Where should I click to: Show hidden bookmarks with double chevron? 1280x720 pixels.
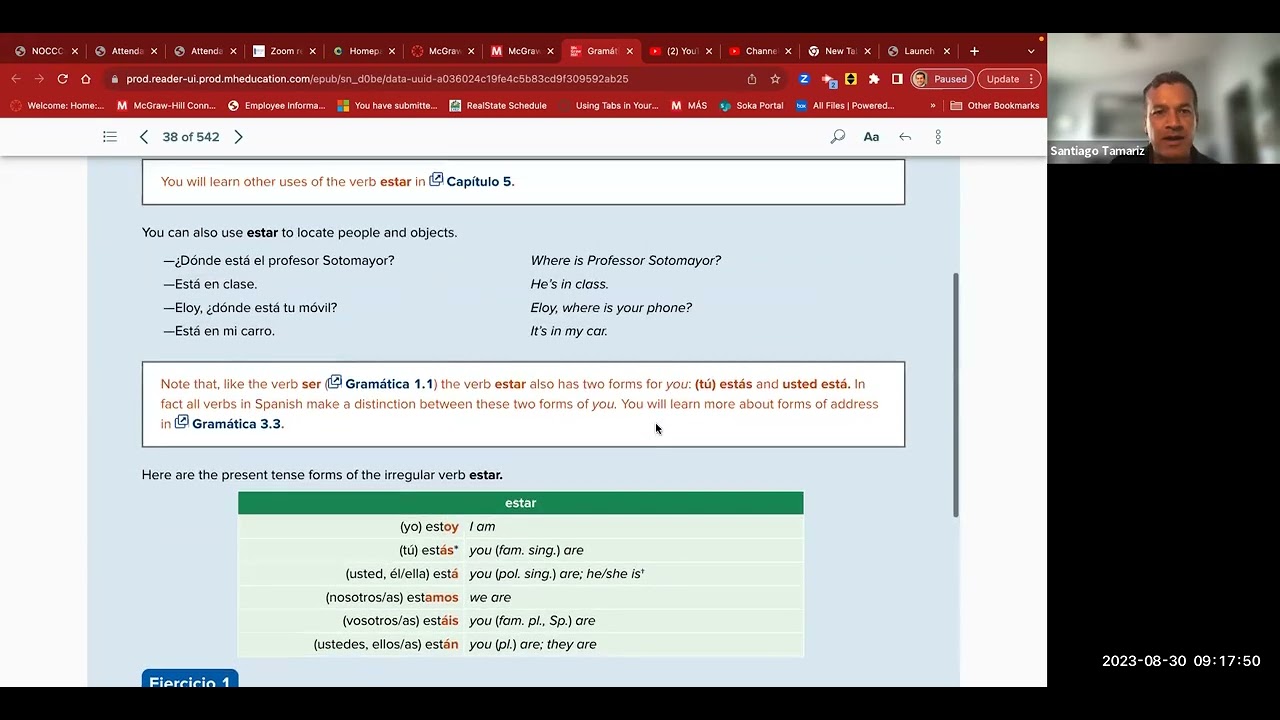(x=933, y=106)
